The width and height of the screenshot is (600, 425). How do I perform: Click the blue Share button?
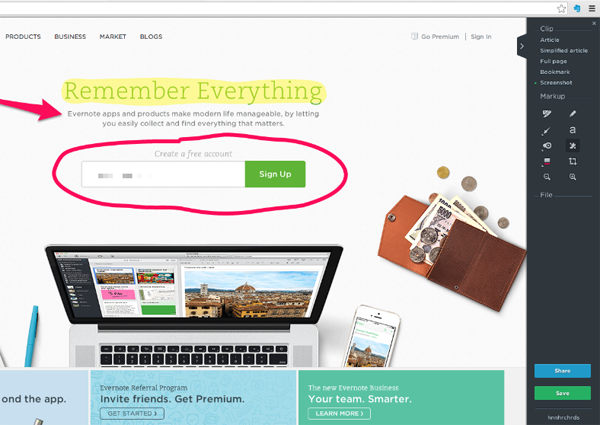[562, 371]
